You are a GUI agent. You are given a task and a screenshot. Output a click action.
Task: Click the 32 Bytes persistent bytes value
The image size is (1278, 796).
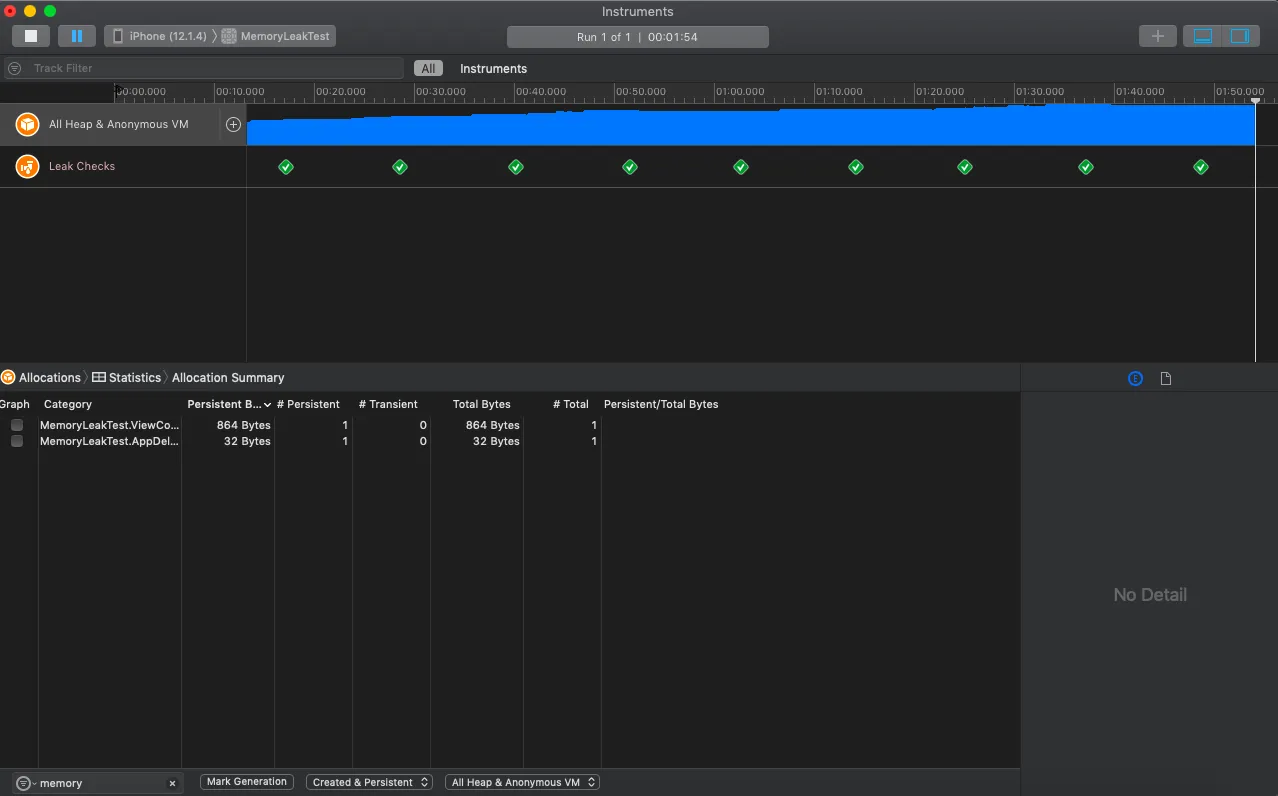247,441
